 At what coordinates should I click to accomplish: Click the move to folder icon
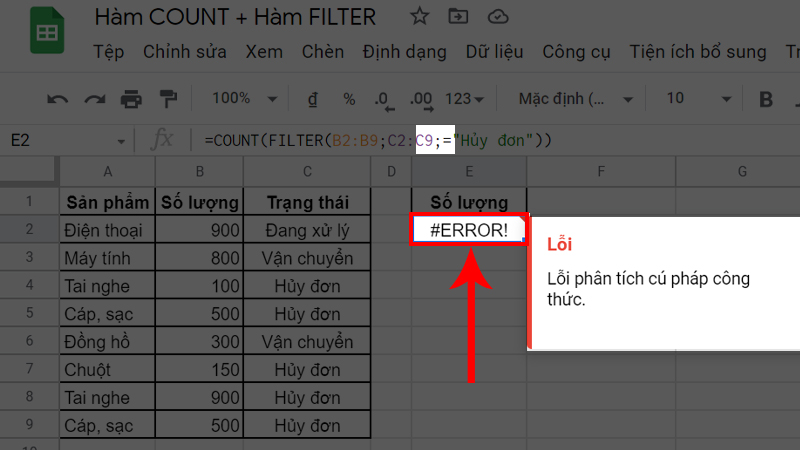pos(458,17)
